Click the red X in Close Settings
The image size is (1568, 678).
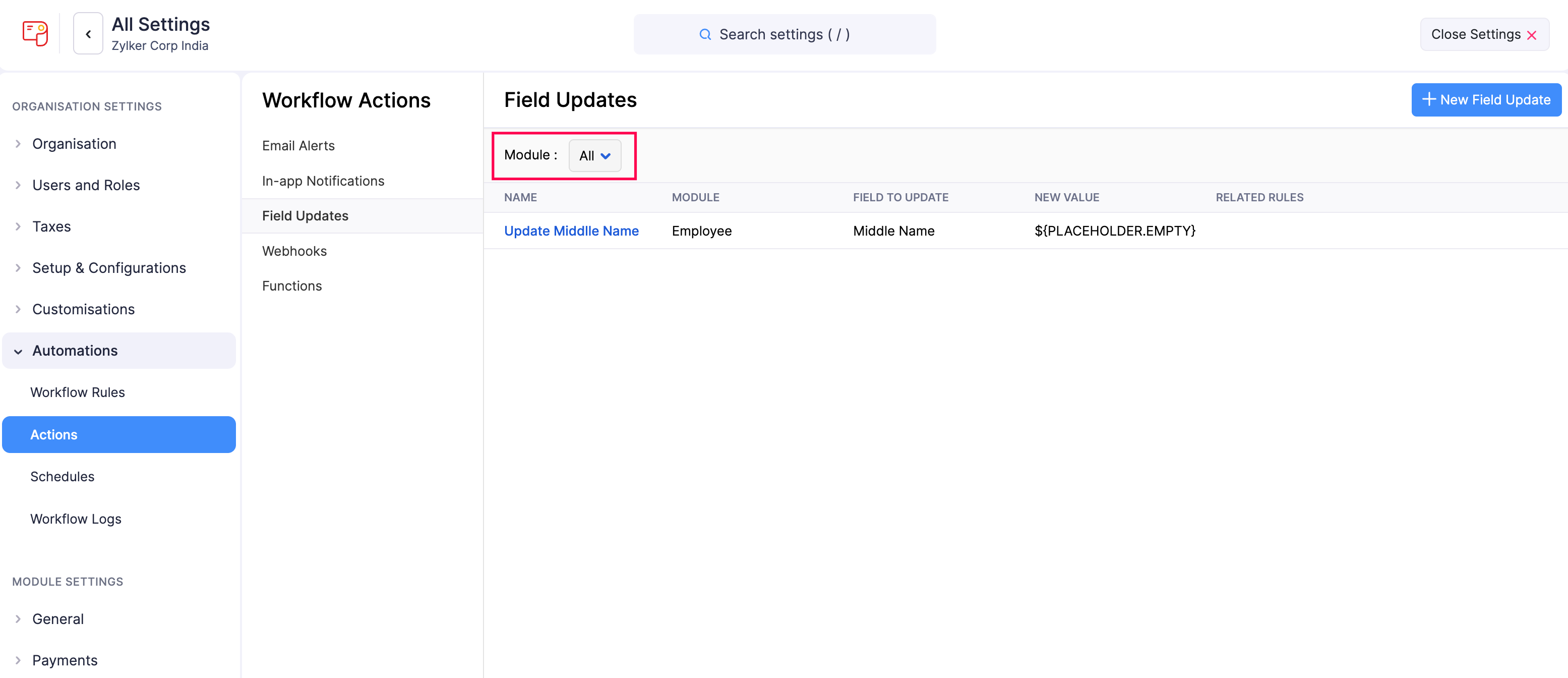pyautogui.click(x=1532, y=35)
